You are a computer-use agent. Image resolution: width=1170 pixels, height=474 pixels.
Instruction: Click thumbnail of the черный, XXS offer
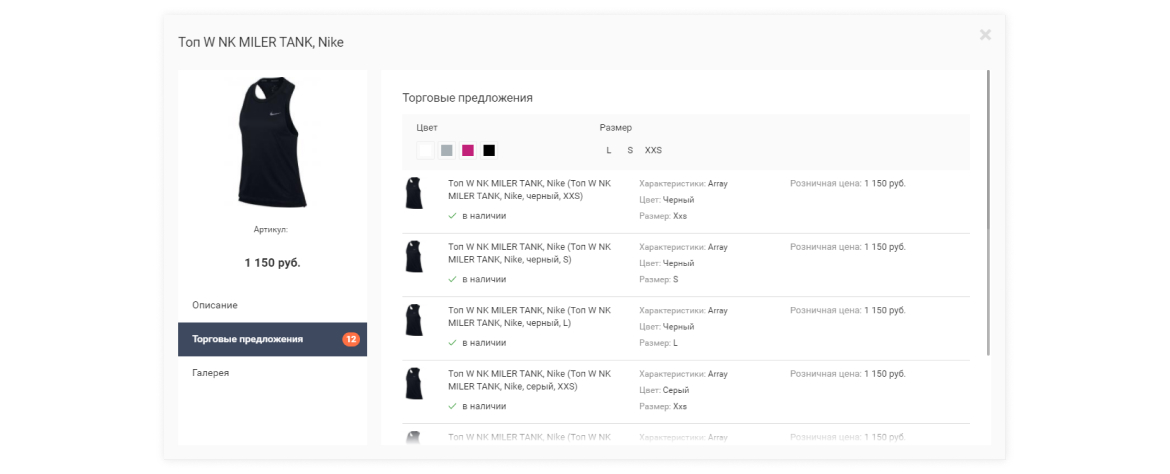[x=414, y=193]
